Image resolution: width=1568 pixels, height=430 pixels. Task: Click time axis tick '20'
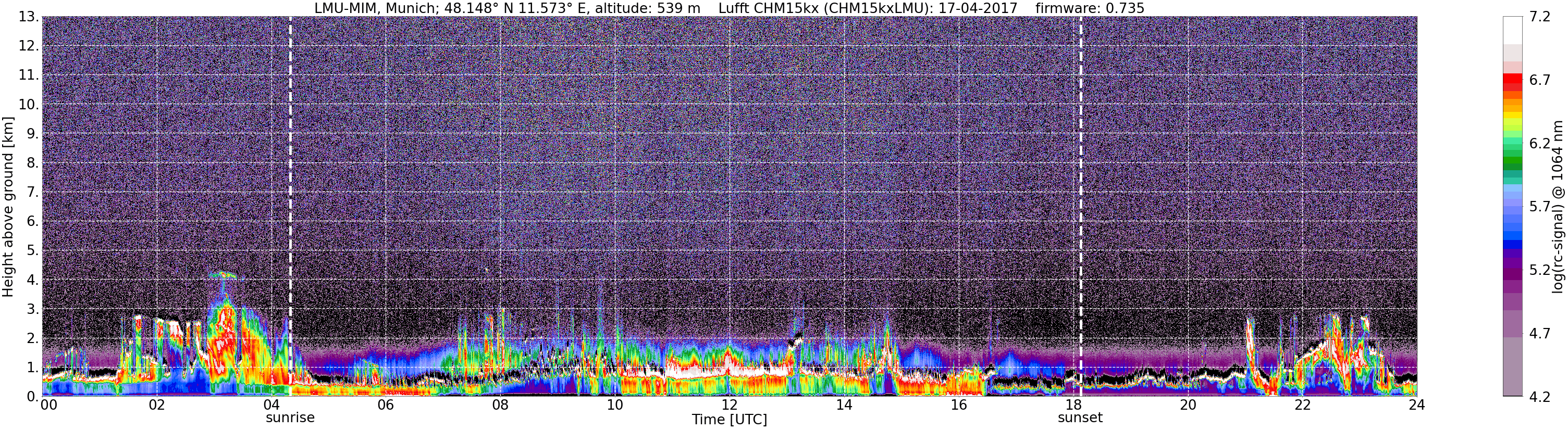[x=1188, y=405]
